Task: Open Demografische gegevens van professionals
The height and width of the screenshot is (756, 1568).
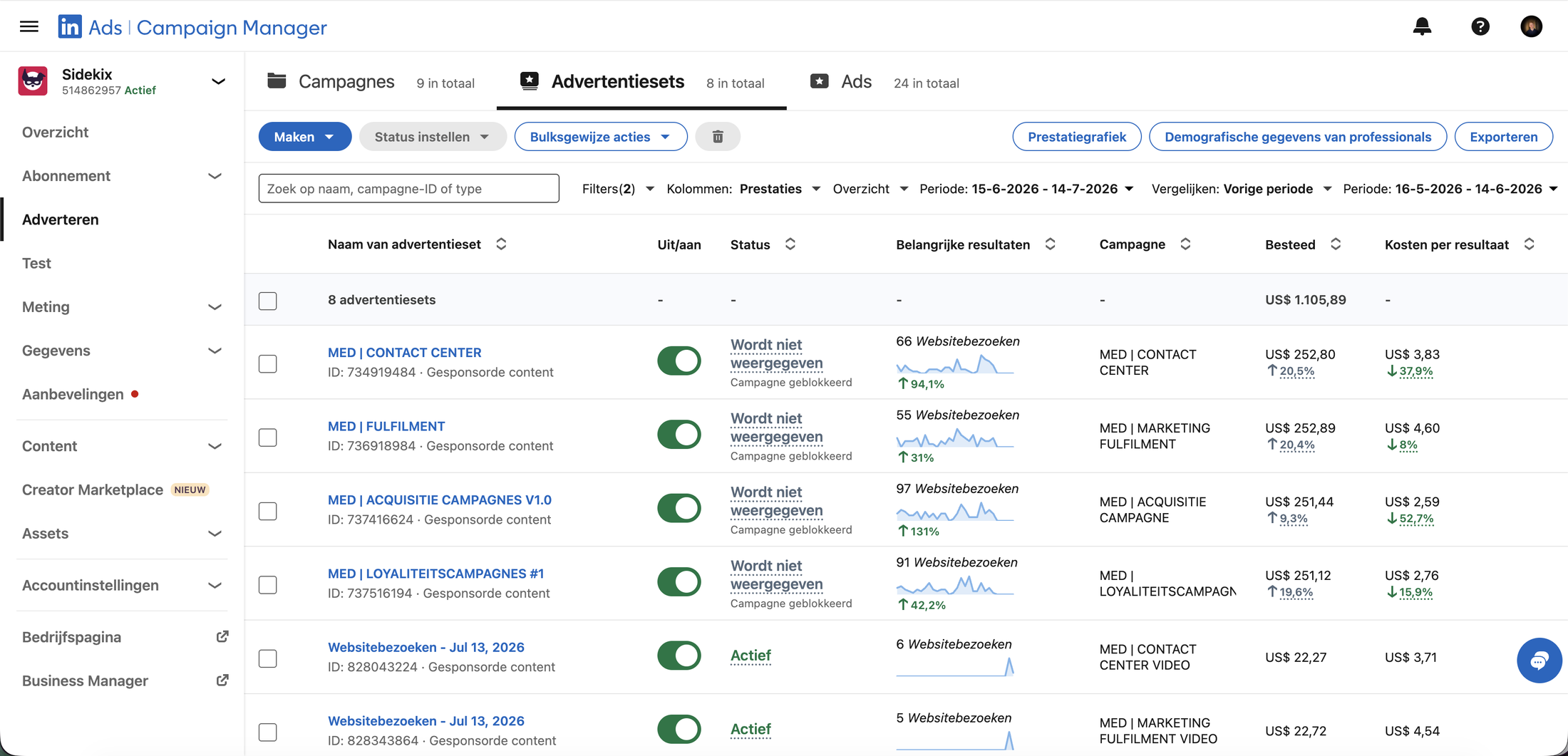Action: tap(1298, 137)
